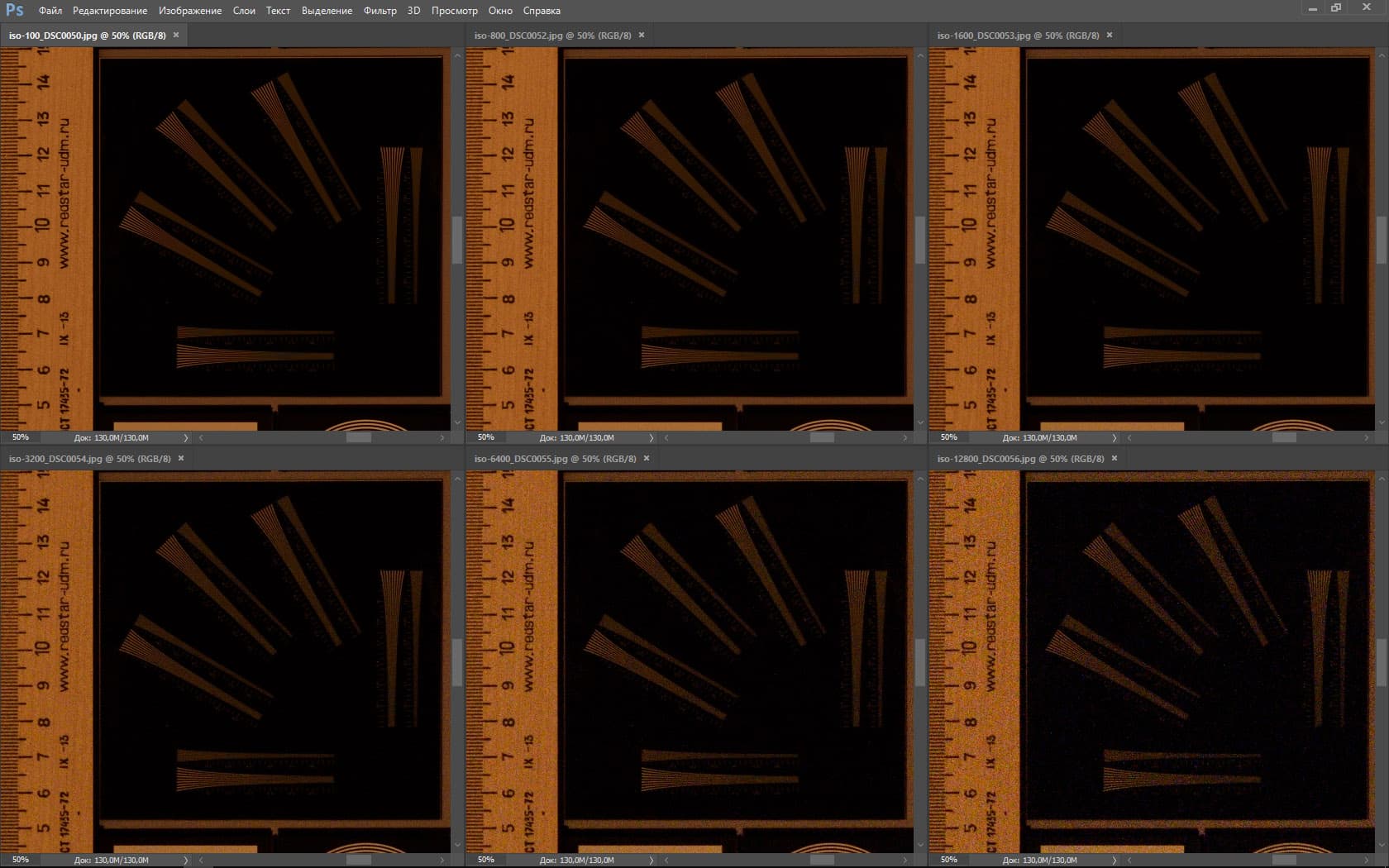This screenshot has width=1389, height=868.
Task: Click the horizontal scrollbar thumb in iso-100 window
Action: [x=358, y=437]
